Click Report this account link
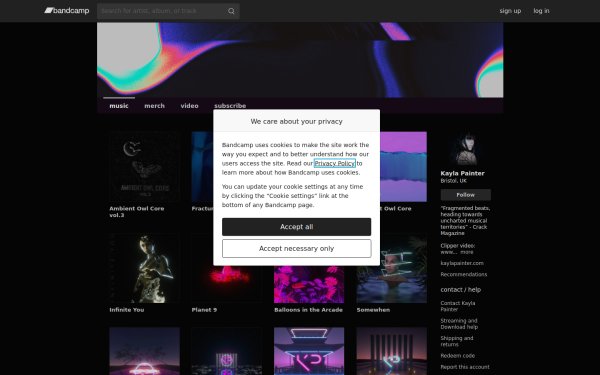600x375 pixels. point(465,367)
